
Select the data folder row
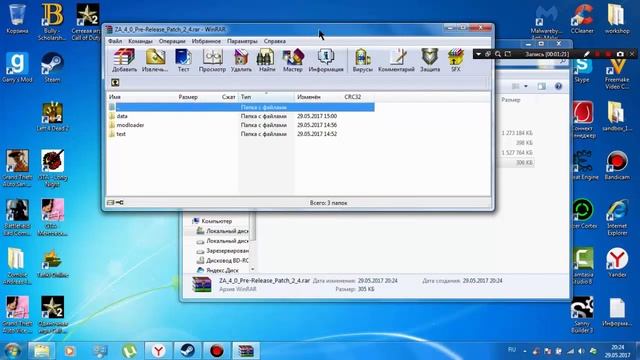tap(241, 116)
